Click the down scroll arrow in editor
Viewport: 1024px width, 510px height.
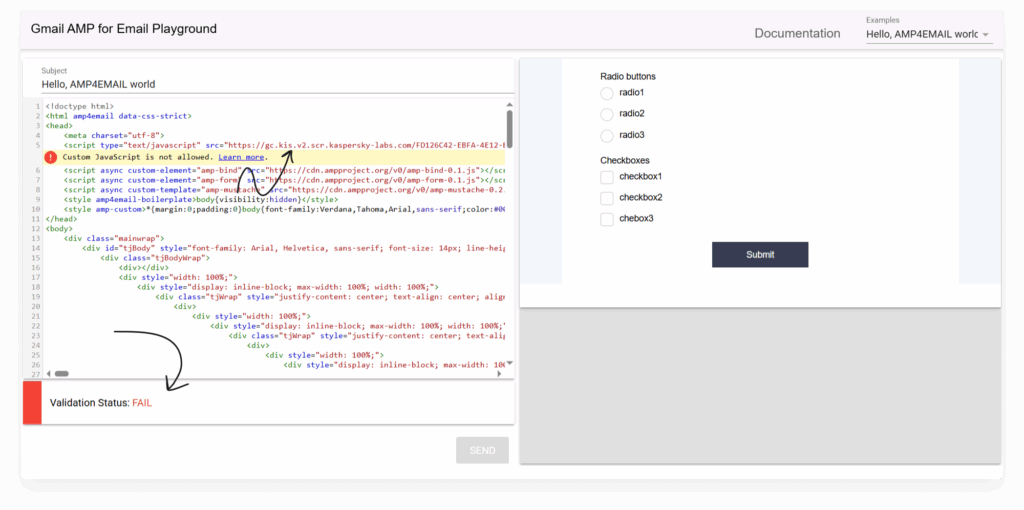tap(509, 363)
